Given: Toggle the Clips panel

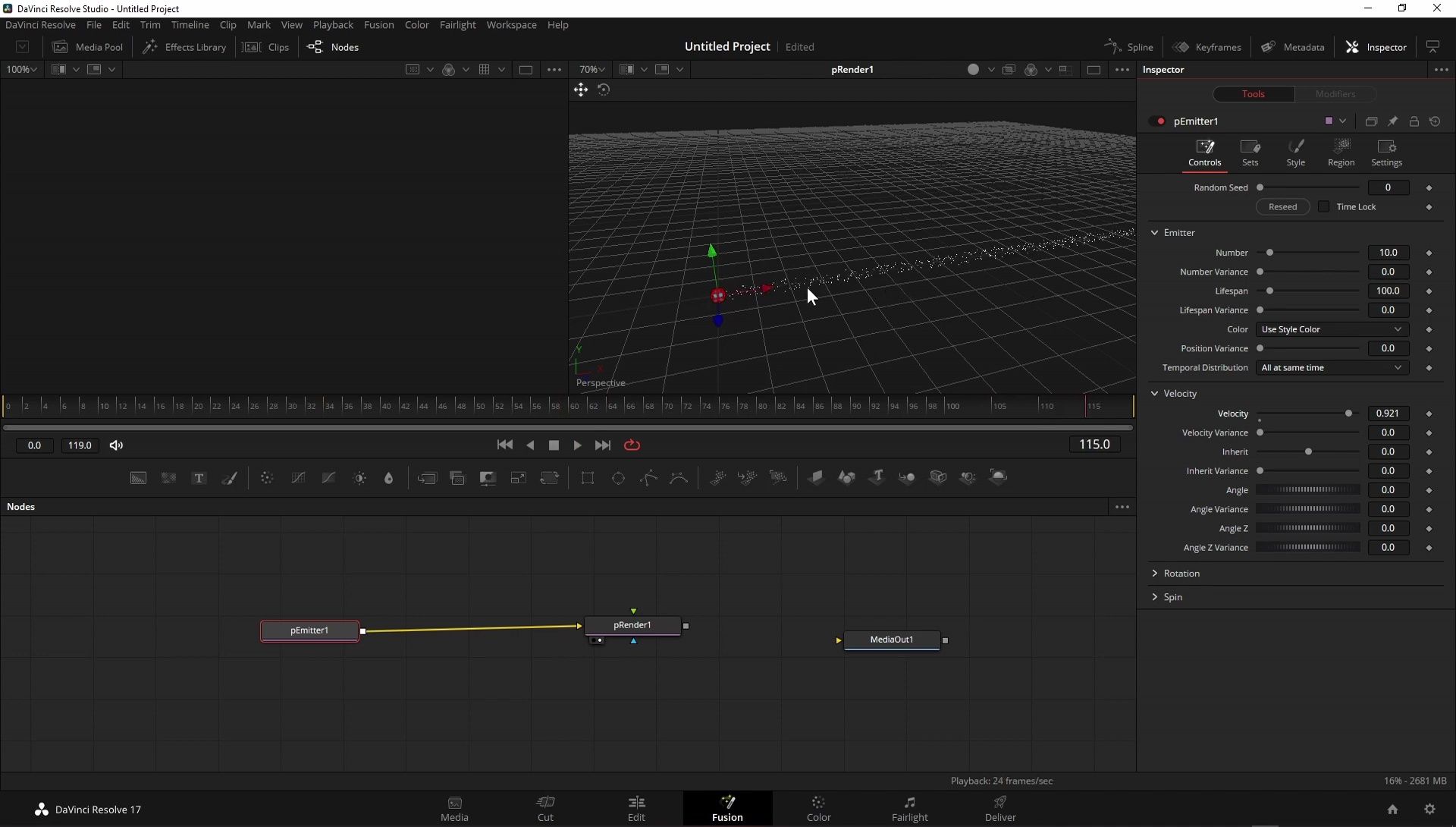Looking at the screenshot, I should point(265,47).
